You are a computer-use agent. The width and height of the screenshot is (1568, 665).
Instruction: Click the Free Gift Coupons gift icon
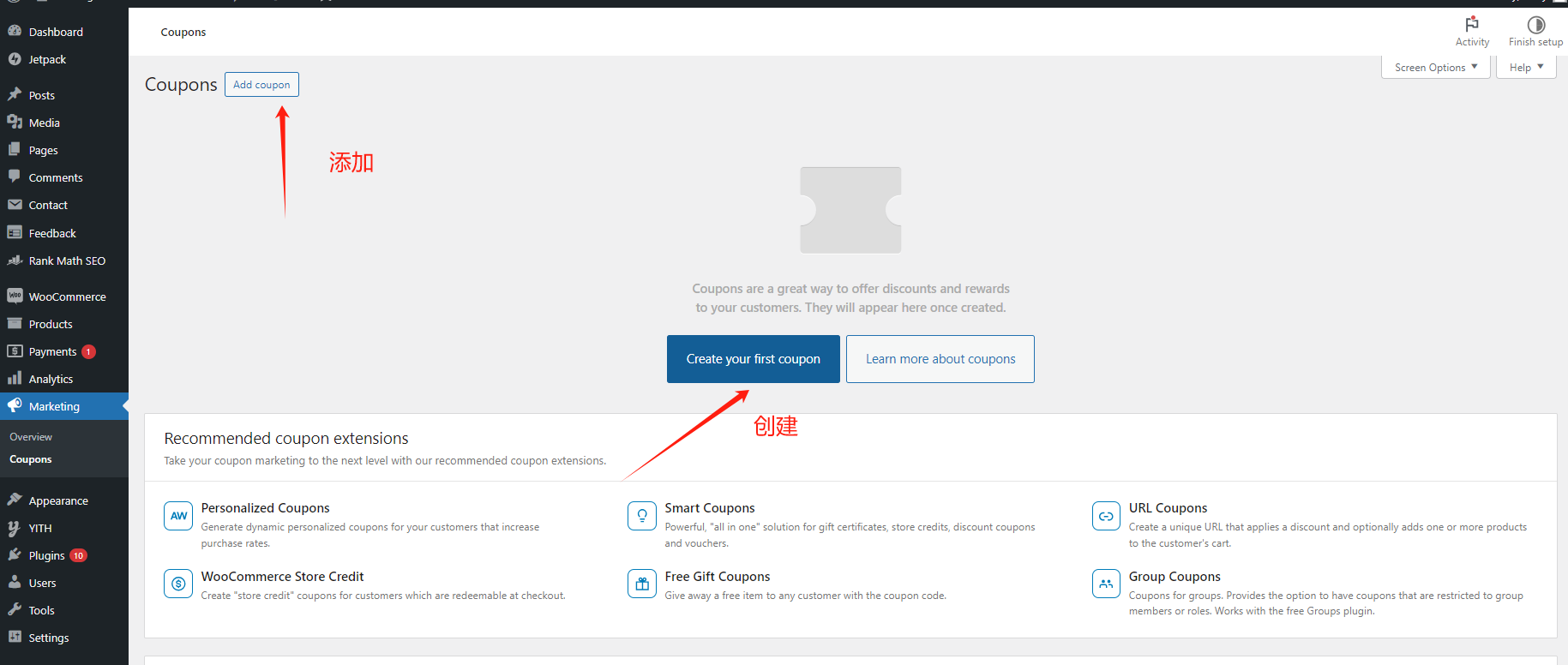tap(642, 584)
